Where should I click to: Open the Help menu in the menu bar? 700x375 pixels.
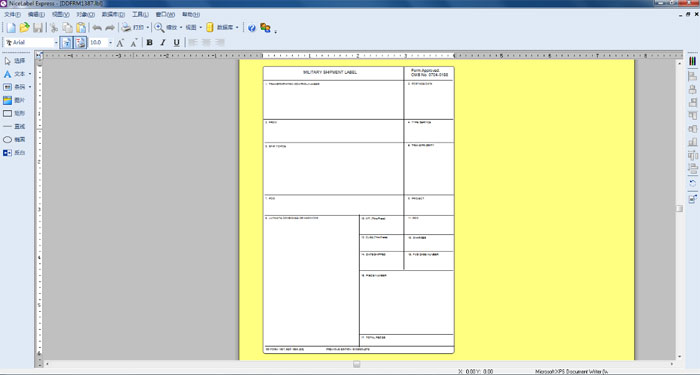coord(191,14)
